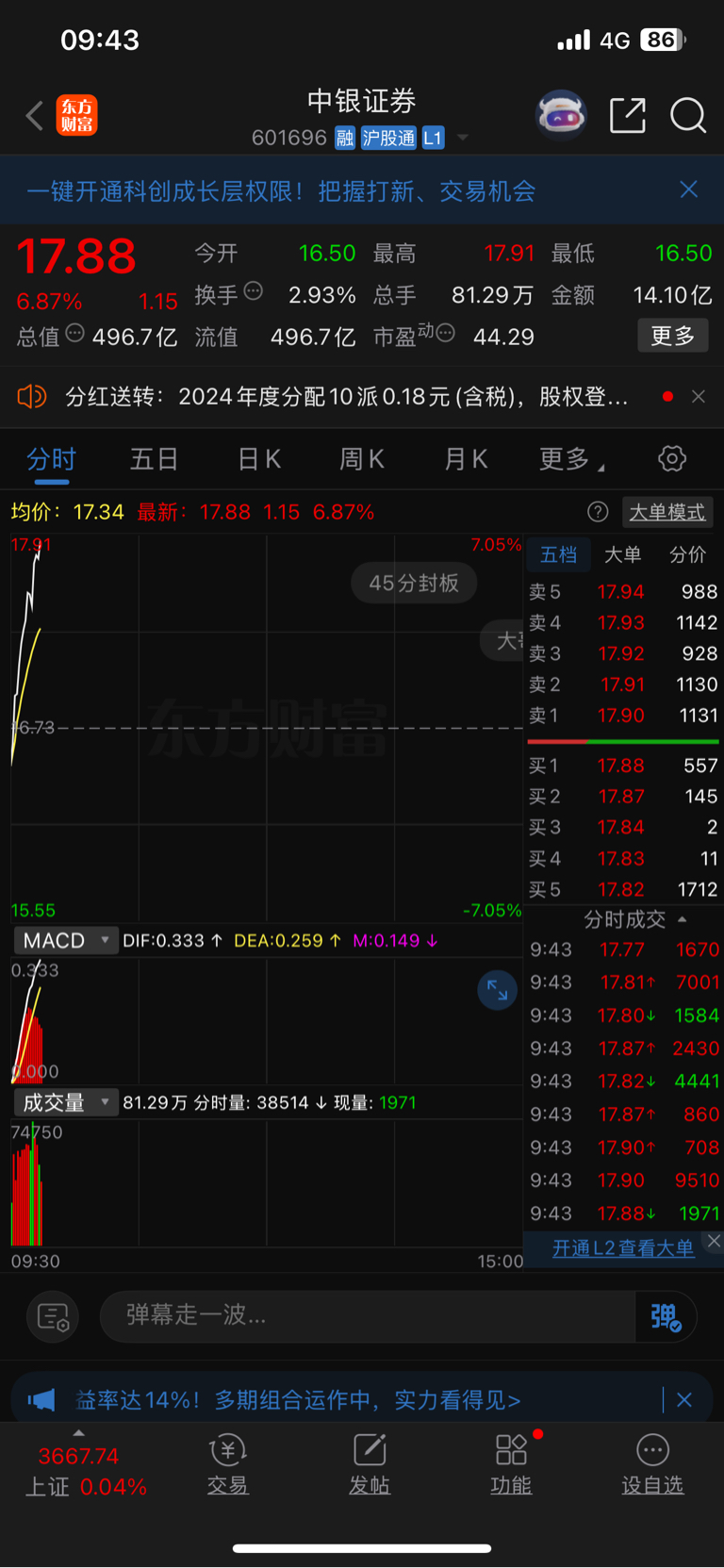Tap the 卖4 price 17.93
The width and height of the screenshot is (724, 1568).
pyautogui.click(x=621, y=622)
